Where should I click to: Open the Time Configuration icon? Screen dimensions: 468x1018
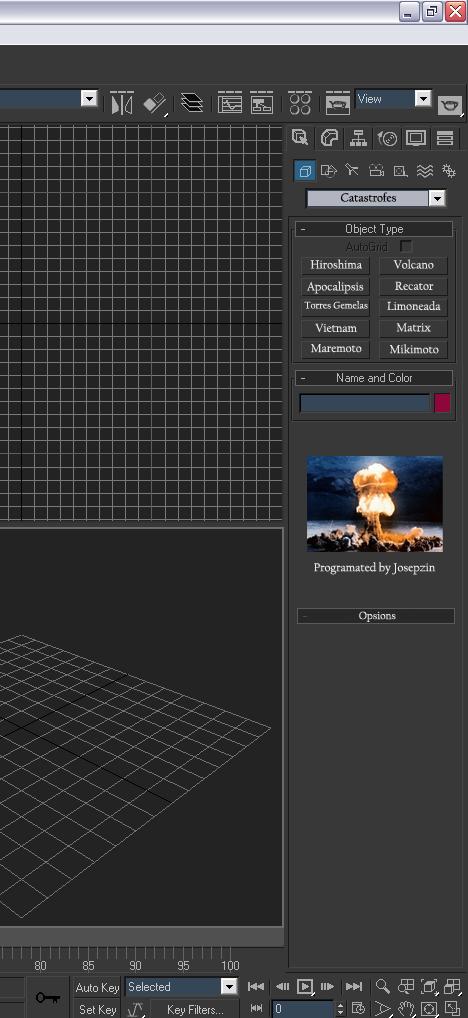tap(359, 1009)
